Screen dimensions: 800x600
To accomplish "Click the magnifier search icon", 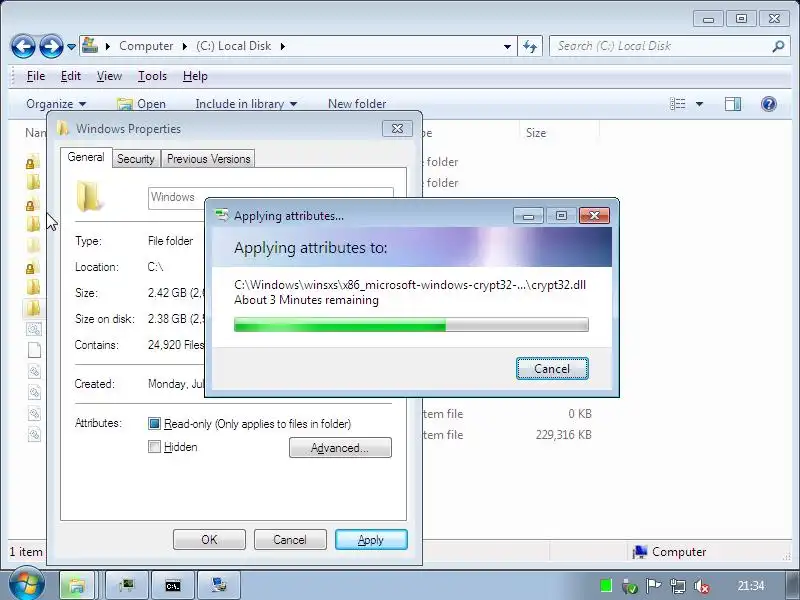I will [778, 46].
